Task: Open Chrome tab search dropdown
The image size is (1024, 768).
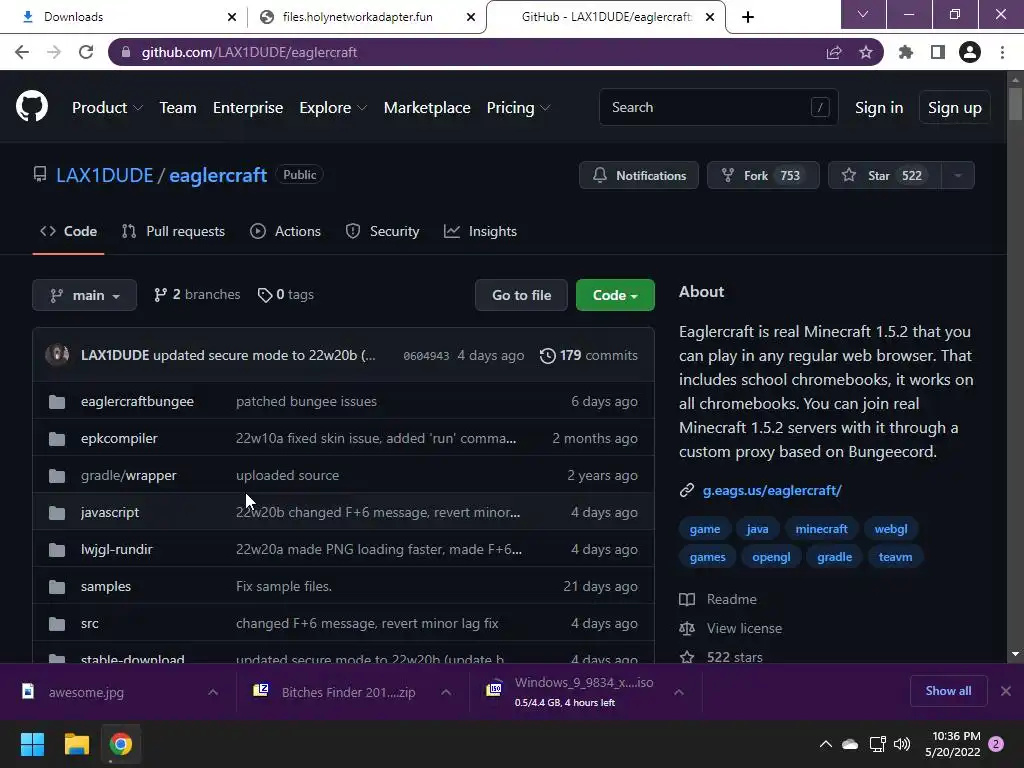Action: pyautogui.click(x=863, y=14)
